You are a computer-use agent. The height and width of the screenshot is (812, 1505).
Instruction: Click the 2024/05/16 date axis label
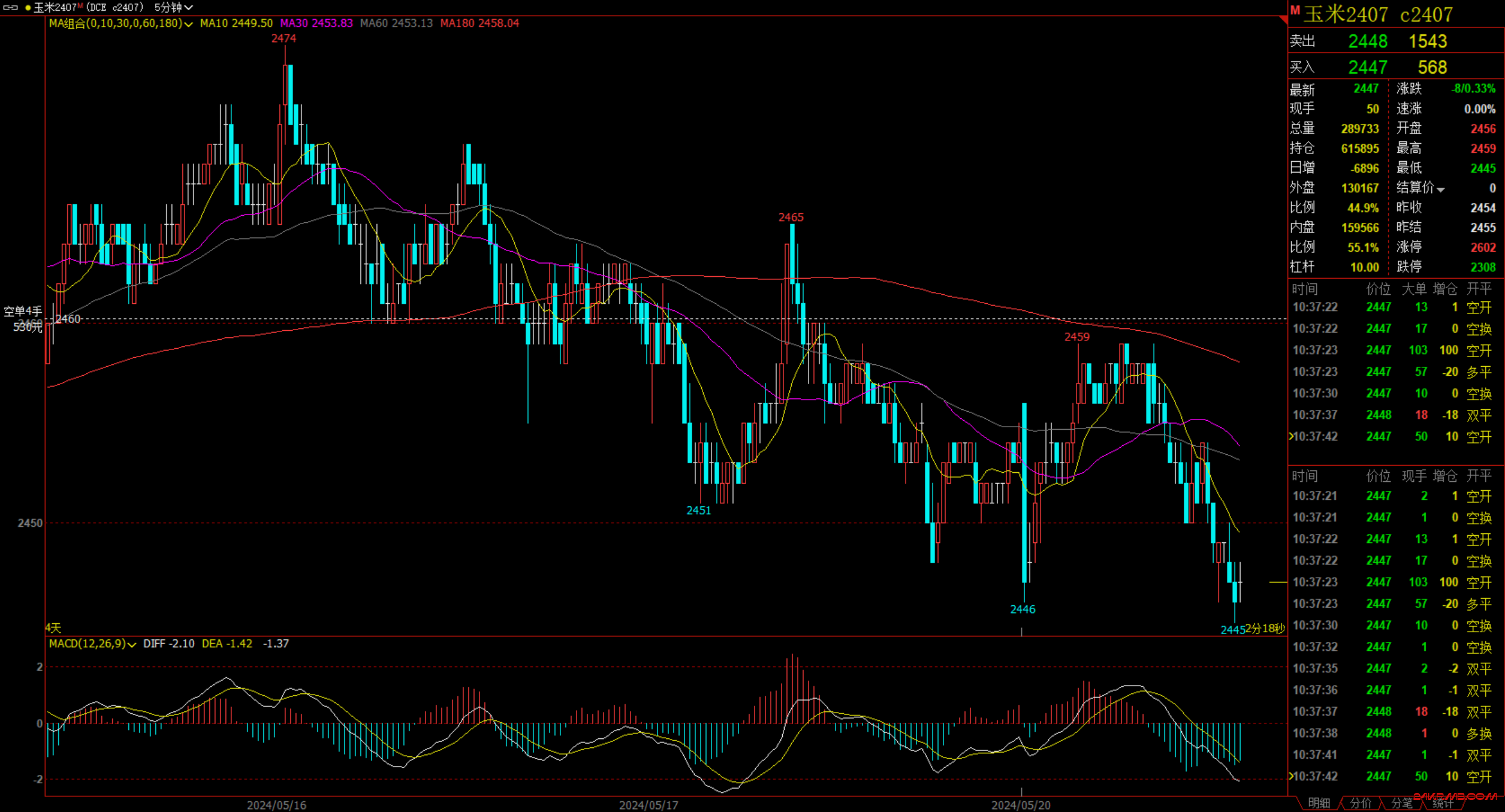tap(276, 805)
